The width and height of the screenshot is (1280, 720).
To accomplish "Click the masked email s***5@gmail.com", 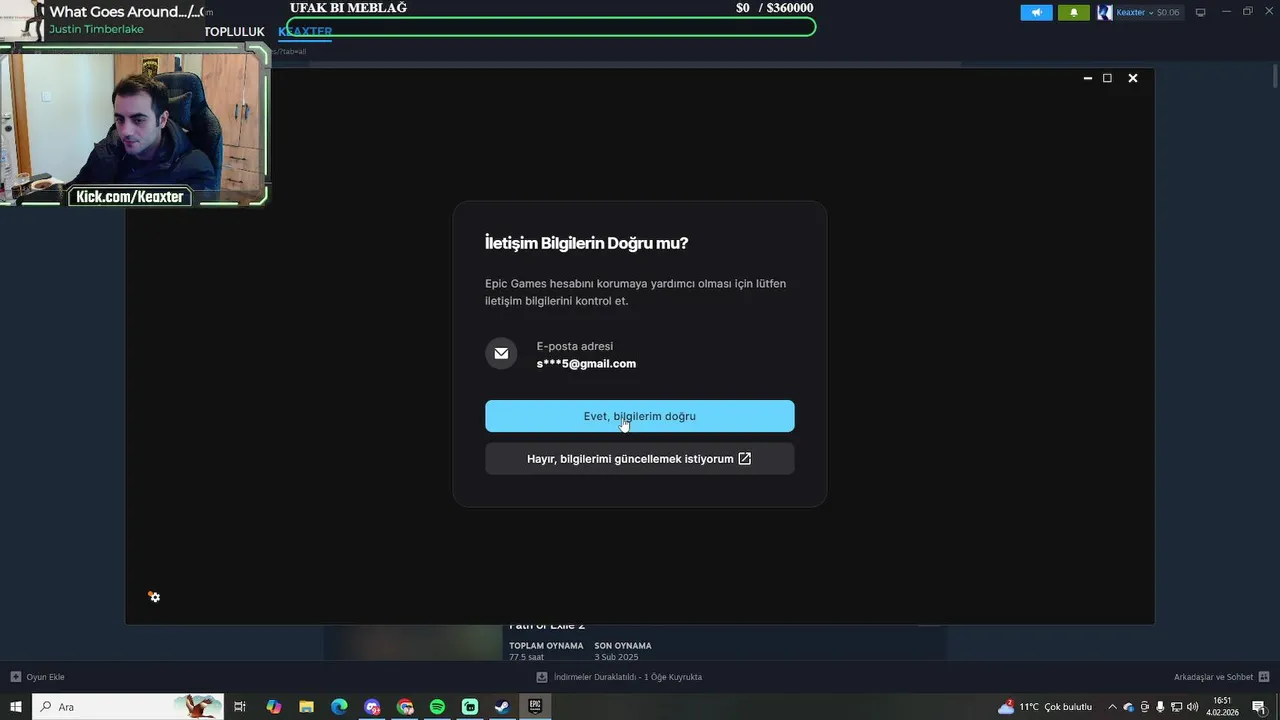I will (x=586, y=364).
